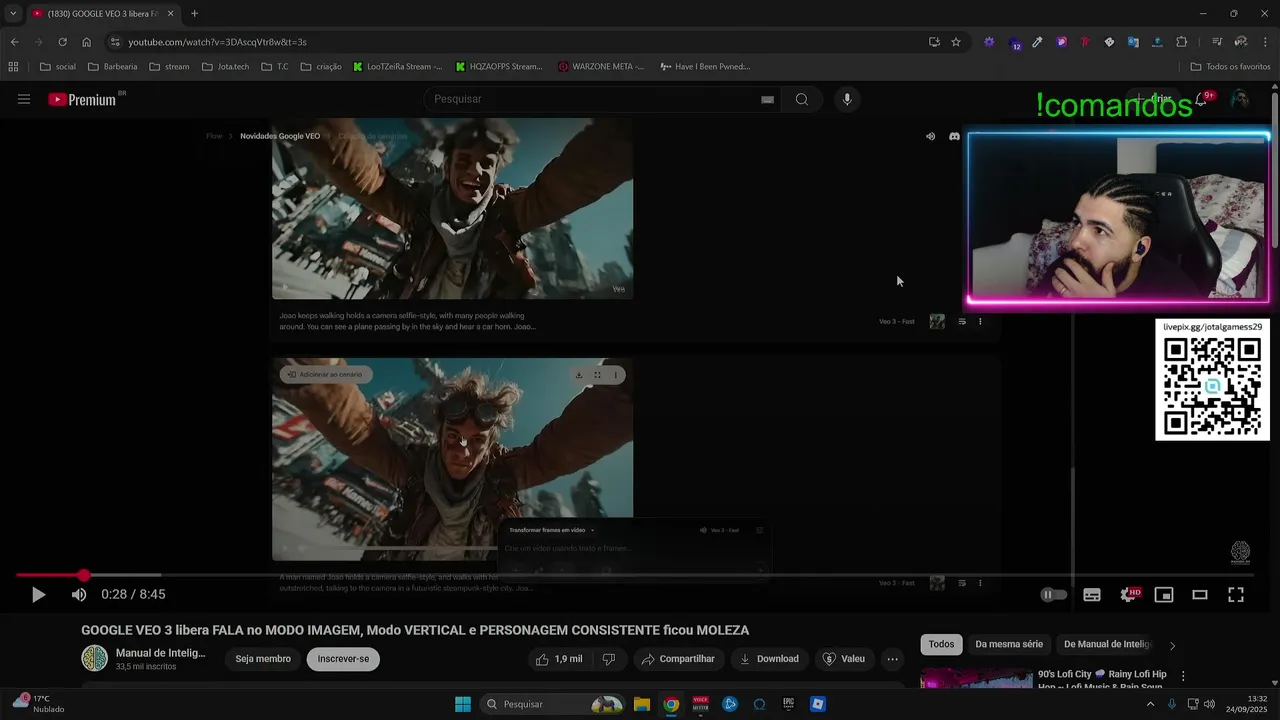Open the Barbearia bookmarks folder

(112, 67)
